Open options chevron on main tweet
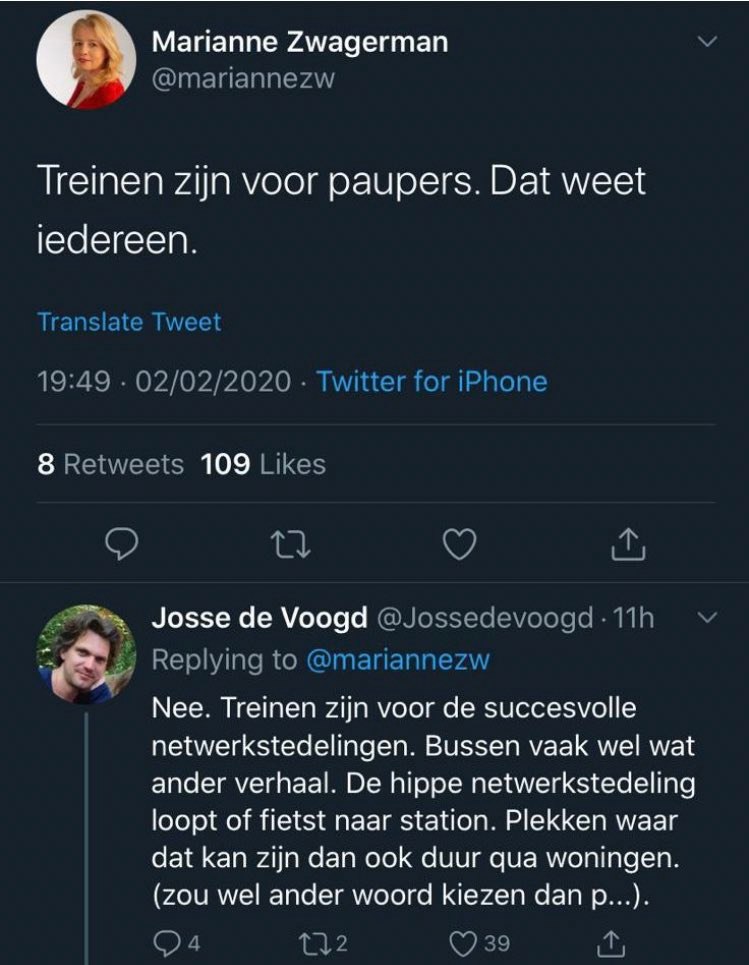 point(707,42)
